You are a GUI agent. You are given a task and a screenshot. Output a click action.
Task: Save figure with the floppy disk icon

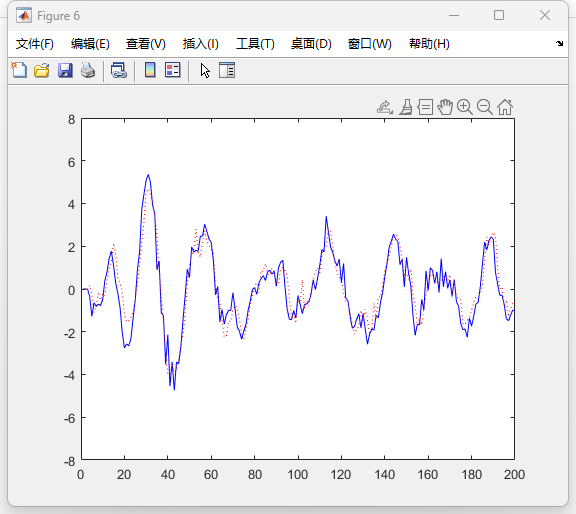(65, 70)
